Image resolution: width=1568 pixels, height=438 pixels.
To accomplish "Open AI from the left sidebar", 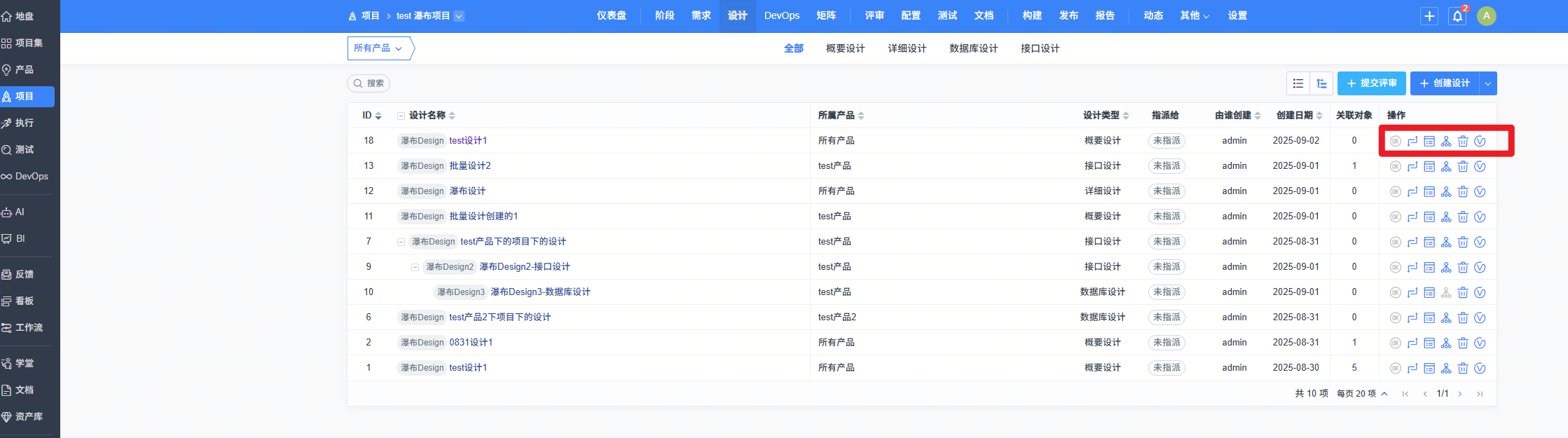I will pos(20,212).
